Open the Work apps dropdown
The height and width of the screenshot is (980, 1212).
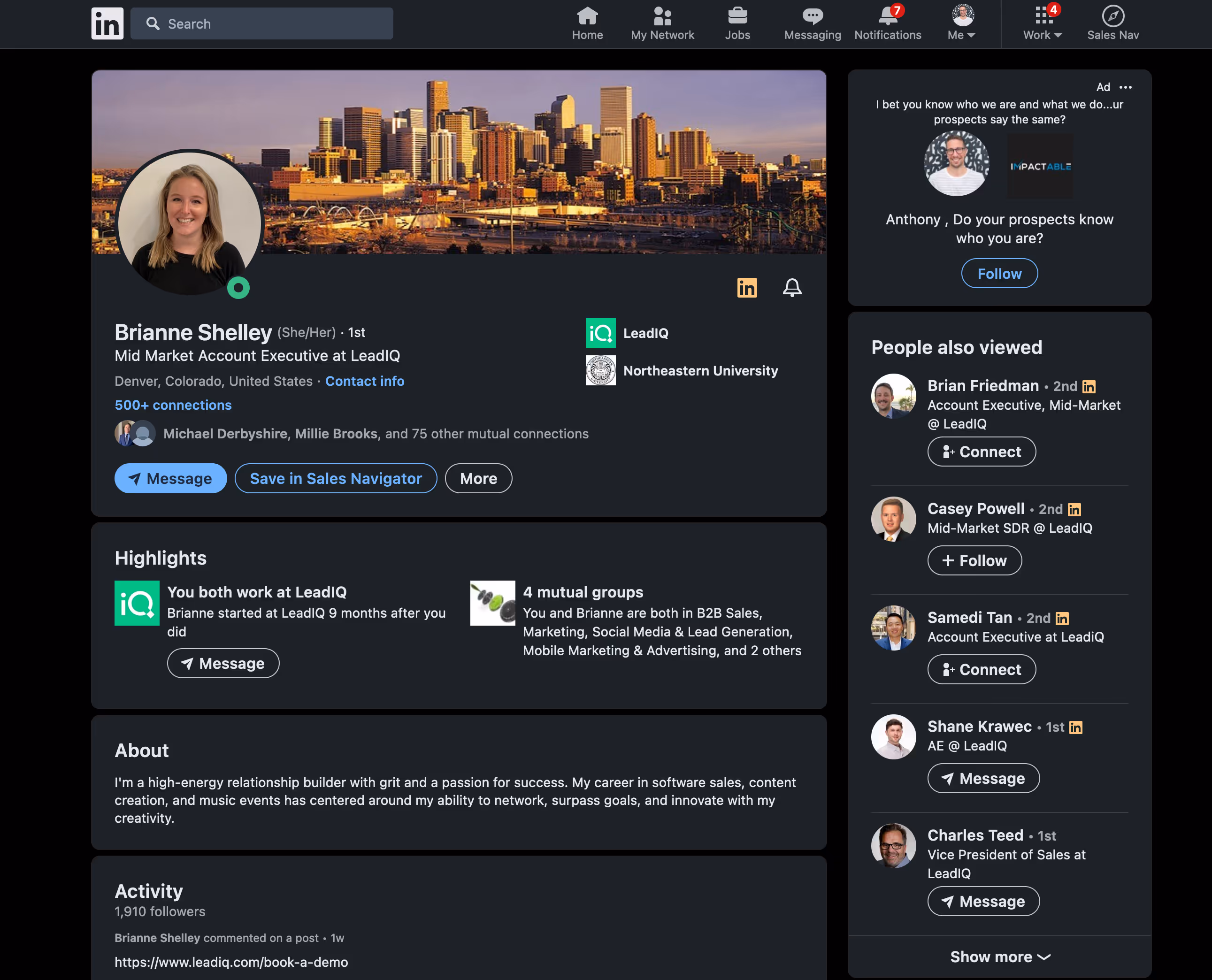point(1042,24)
